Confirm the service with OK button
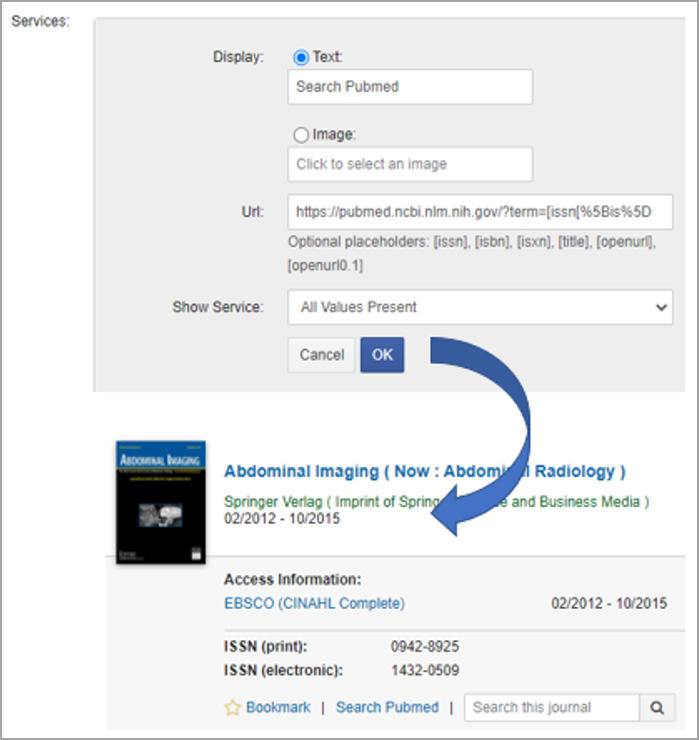The width and height of the screenshot is (699, 740). click(x=382, y=355)
